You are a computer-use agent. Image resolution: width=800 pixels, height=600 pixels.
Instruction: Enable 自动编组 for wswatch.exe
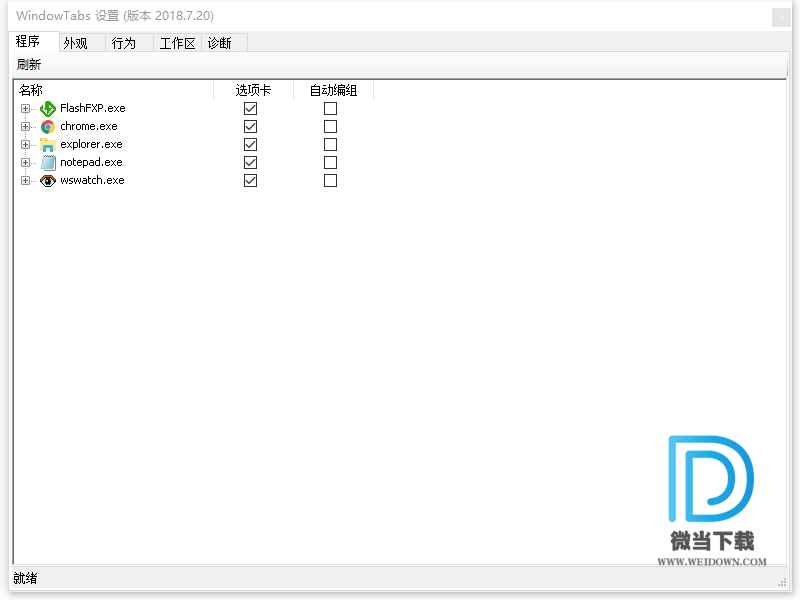[x=331, y=181]
